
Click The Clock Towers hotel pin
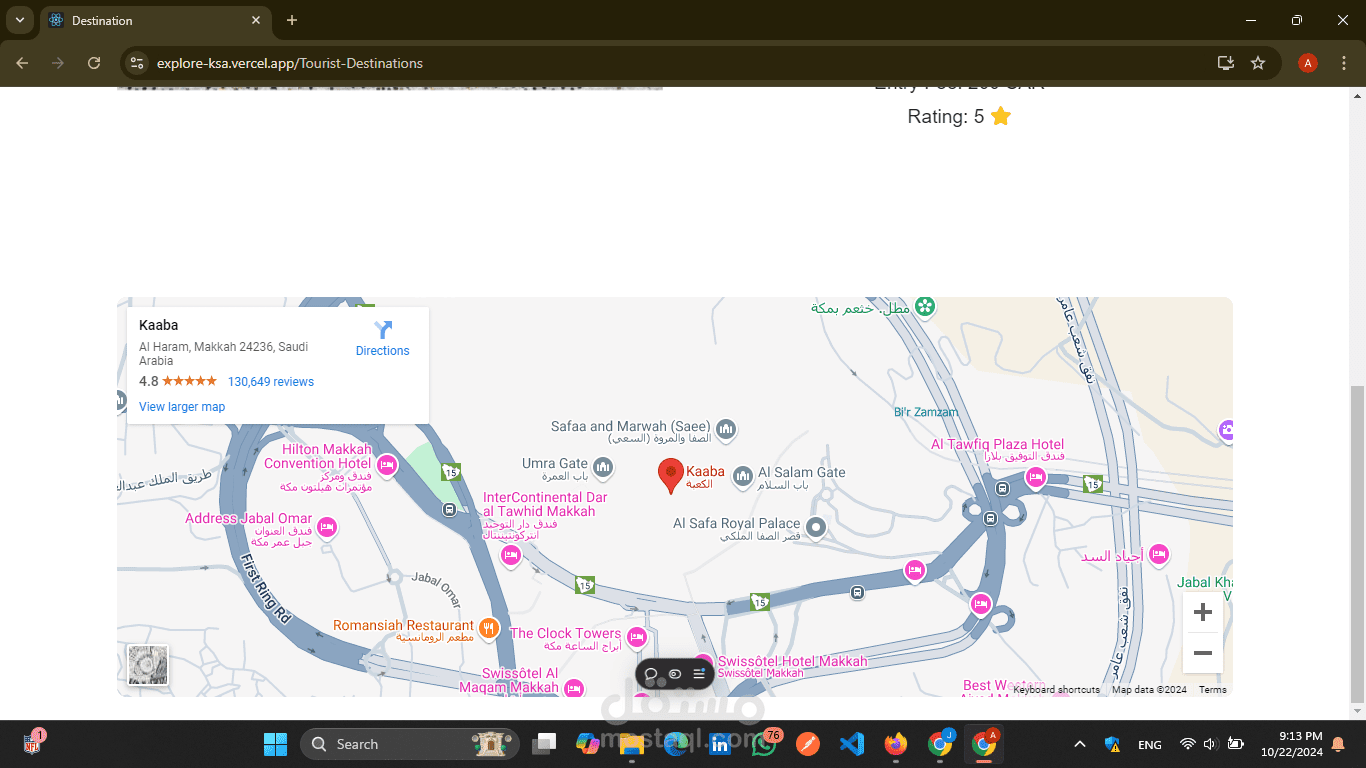637,637
